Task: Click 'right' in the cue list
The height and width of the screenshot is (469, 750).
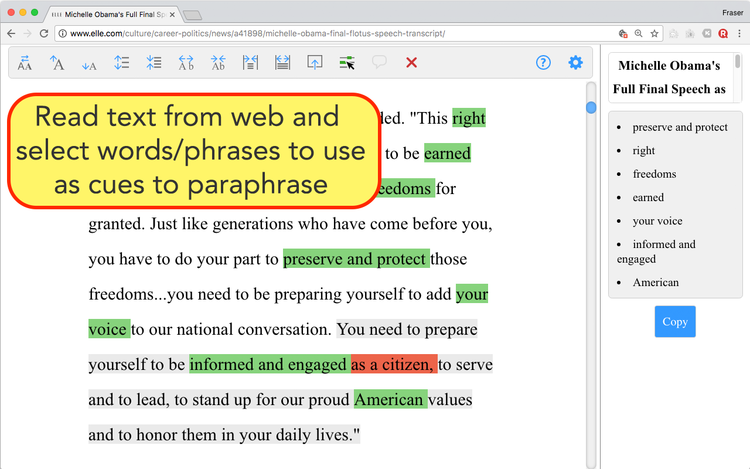Action: tap(643, 151)
